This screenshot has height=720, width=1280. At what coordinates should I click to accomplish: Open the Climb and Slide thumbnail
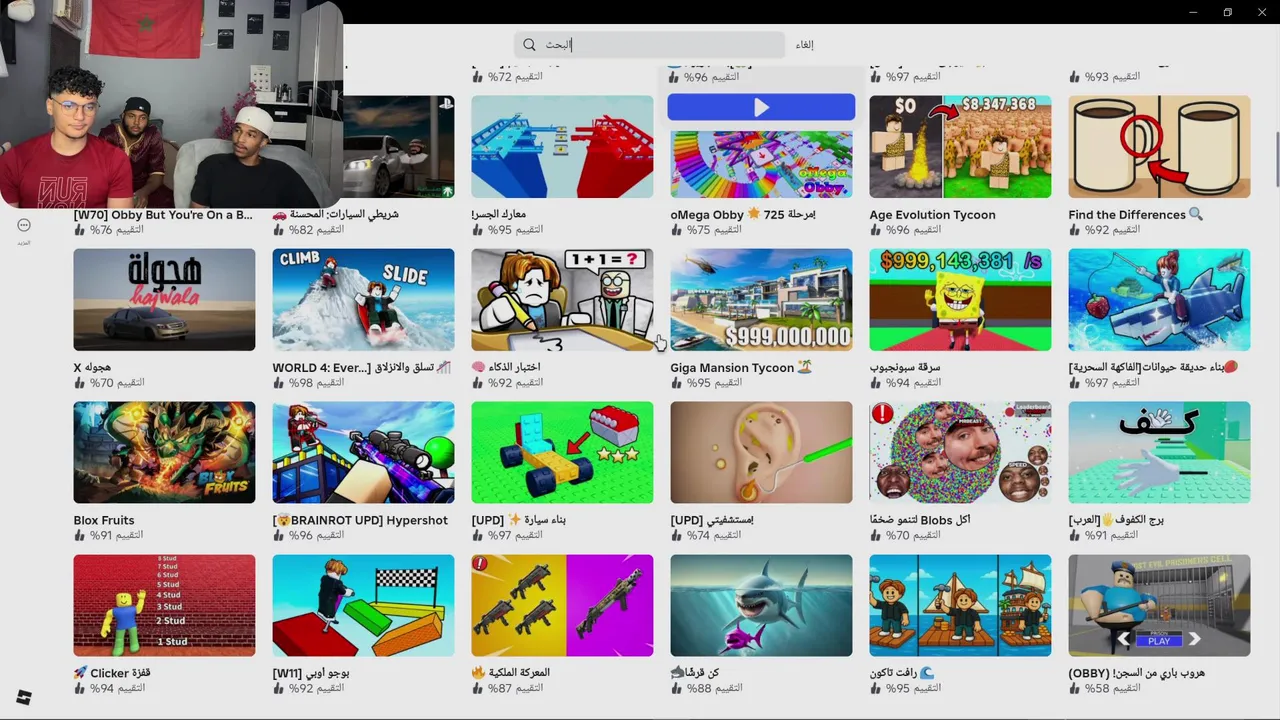(363, 300)
